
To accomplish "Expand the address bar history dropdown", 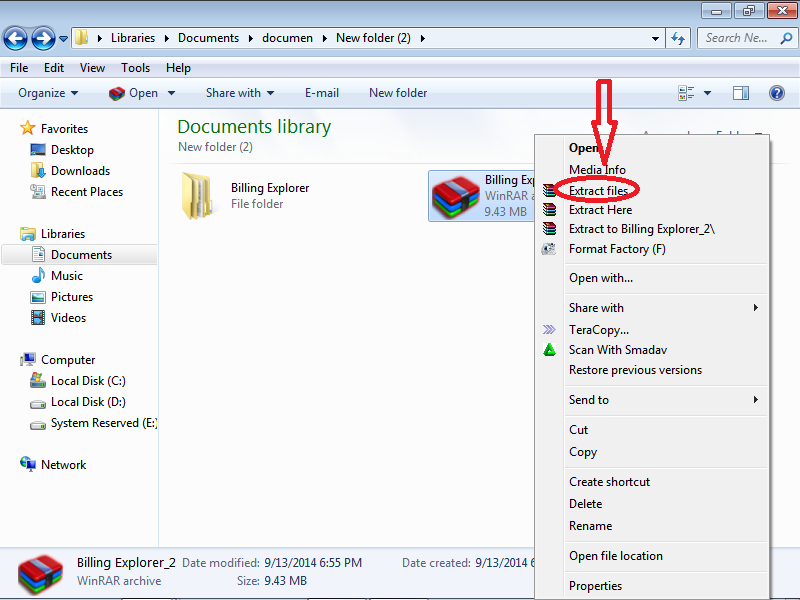I will point(655,38).
